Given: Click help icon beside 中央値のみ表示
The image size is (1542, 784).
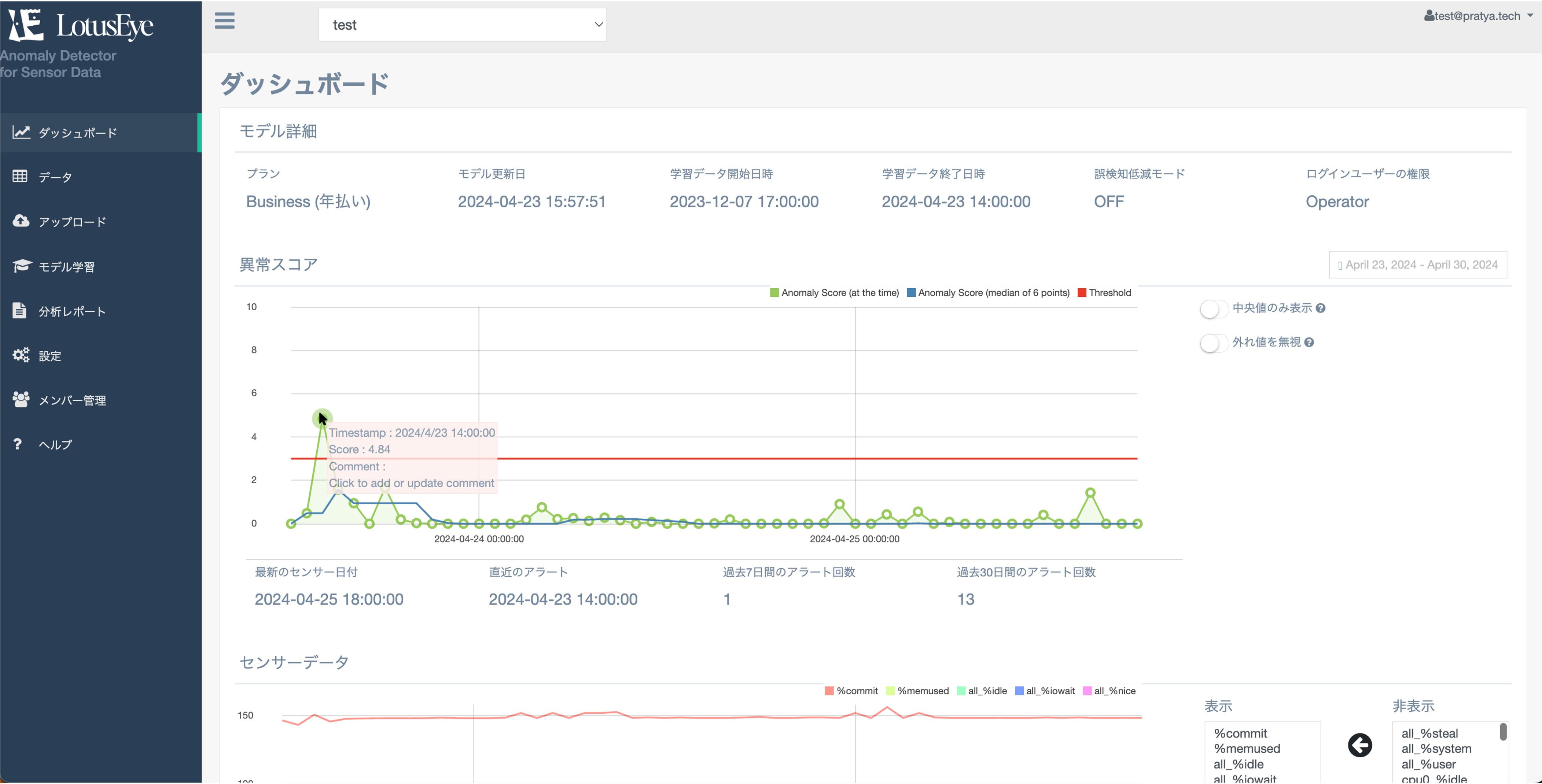Looking at the screenshot, I should click(x=1321, y=308).
